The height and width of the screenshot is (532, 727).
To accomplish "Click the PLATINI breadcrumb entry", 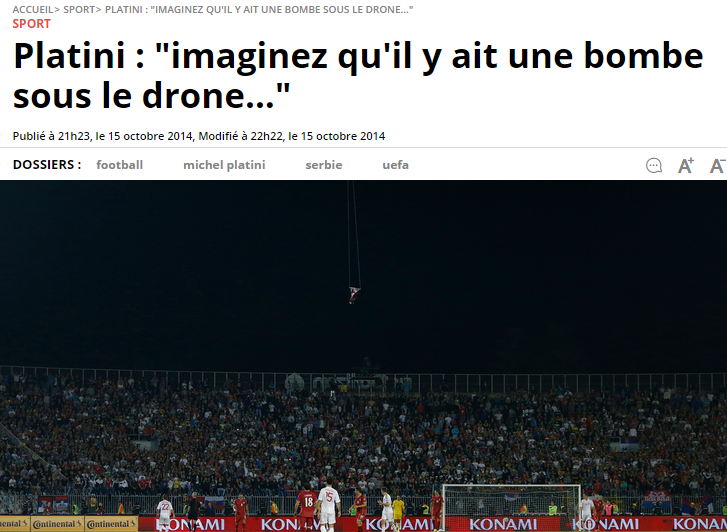I will click(259, 9).
